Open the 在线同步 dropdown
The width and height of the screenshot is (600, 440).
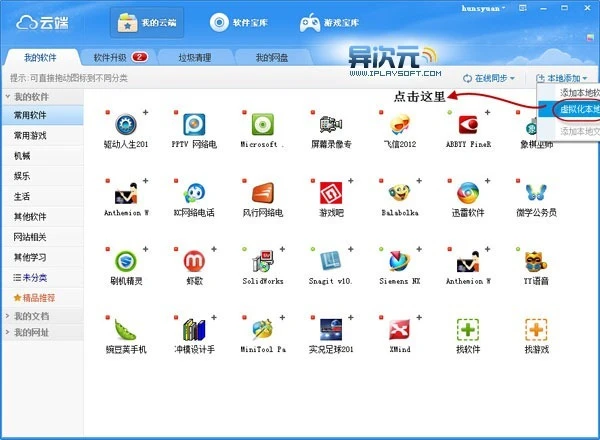click(x=489, y=78)
